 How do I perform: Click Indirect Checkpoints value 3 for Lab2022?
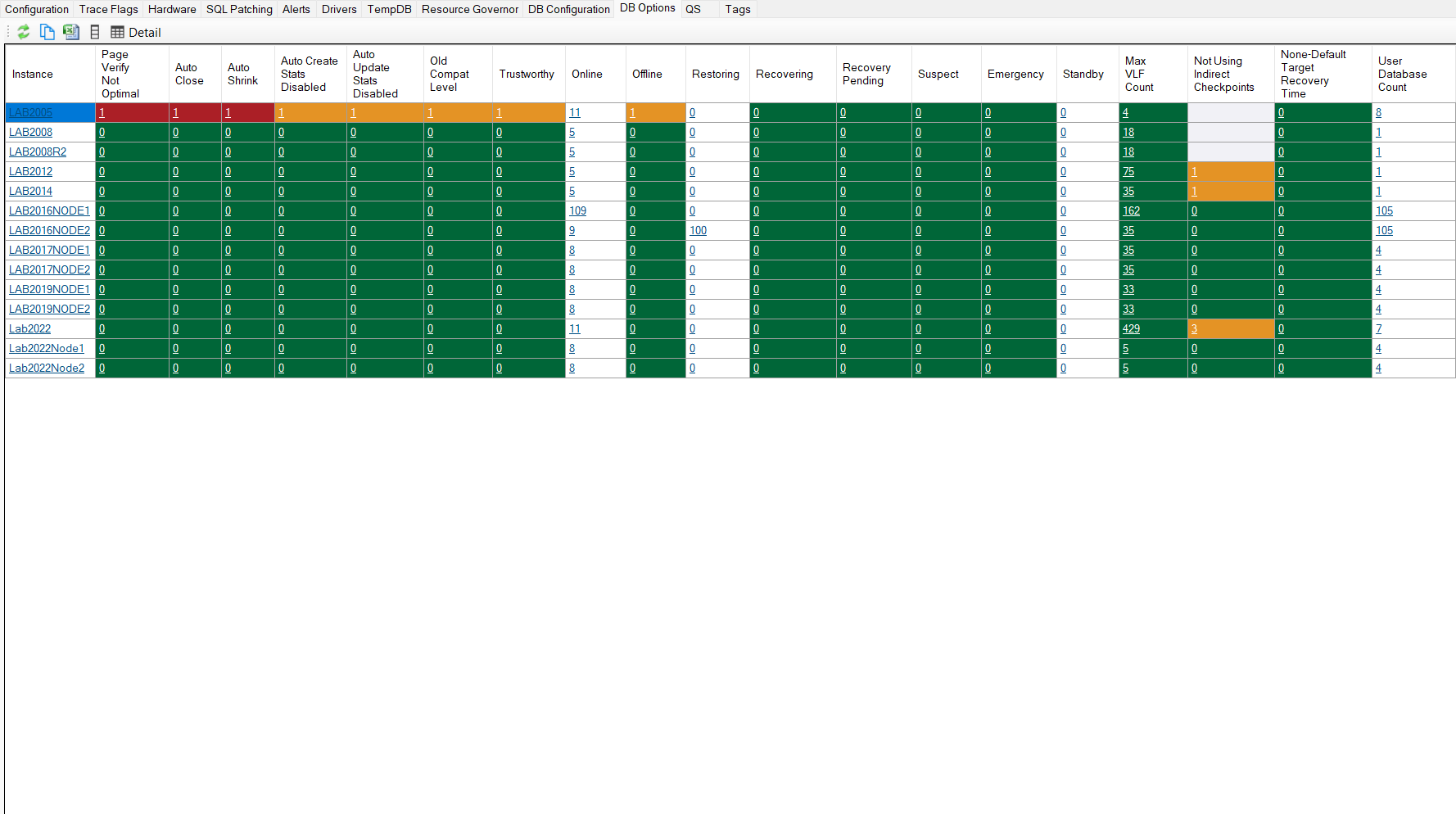click(1194, 329)
